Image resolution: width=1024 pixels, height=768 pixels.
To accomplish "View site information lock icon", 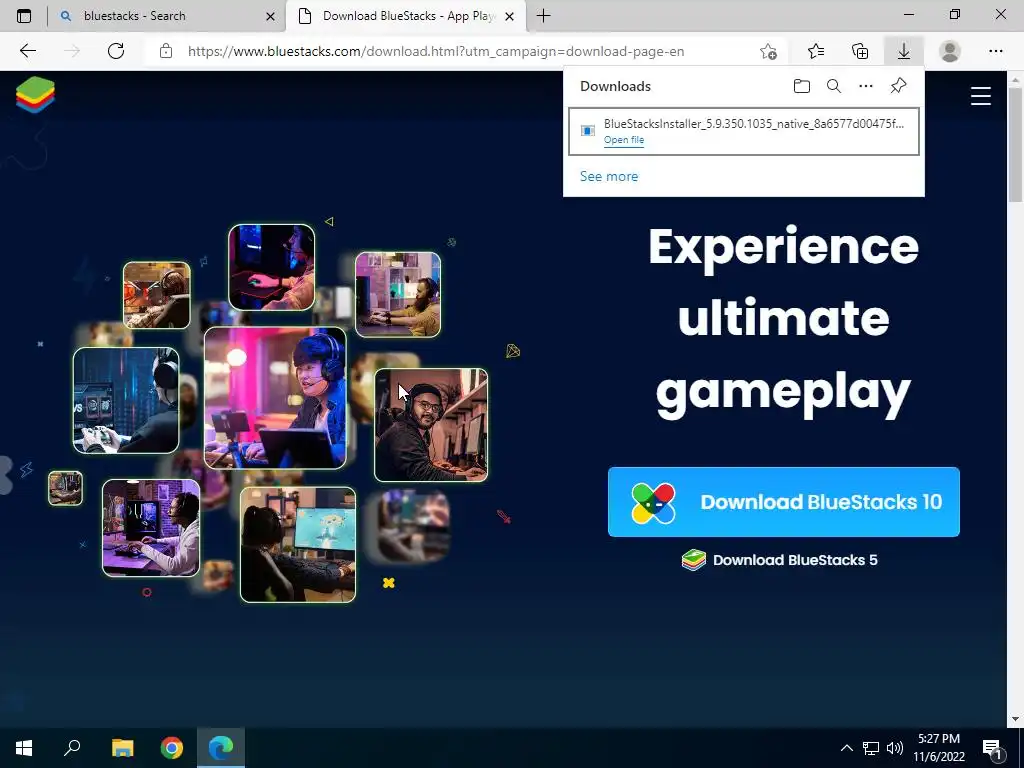I will tap(166, 51).
